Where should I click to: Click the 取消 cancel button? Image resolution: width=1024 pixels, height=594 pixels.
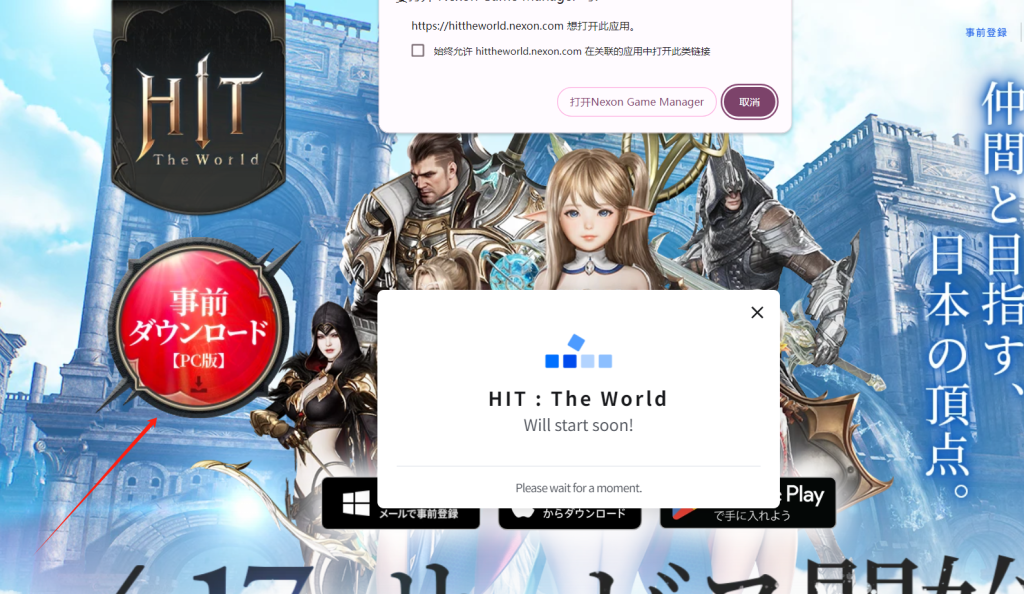749,102
